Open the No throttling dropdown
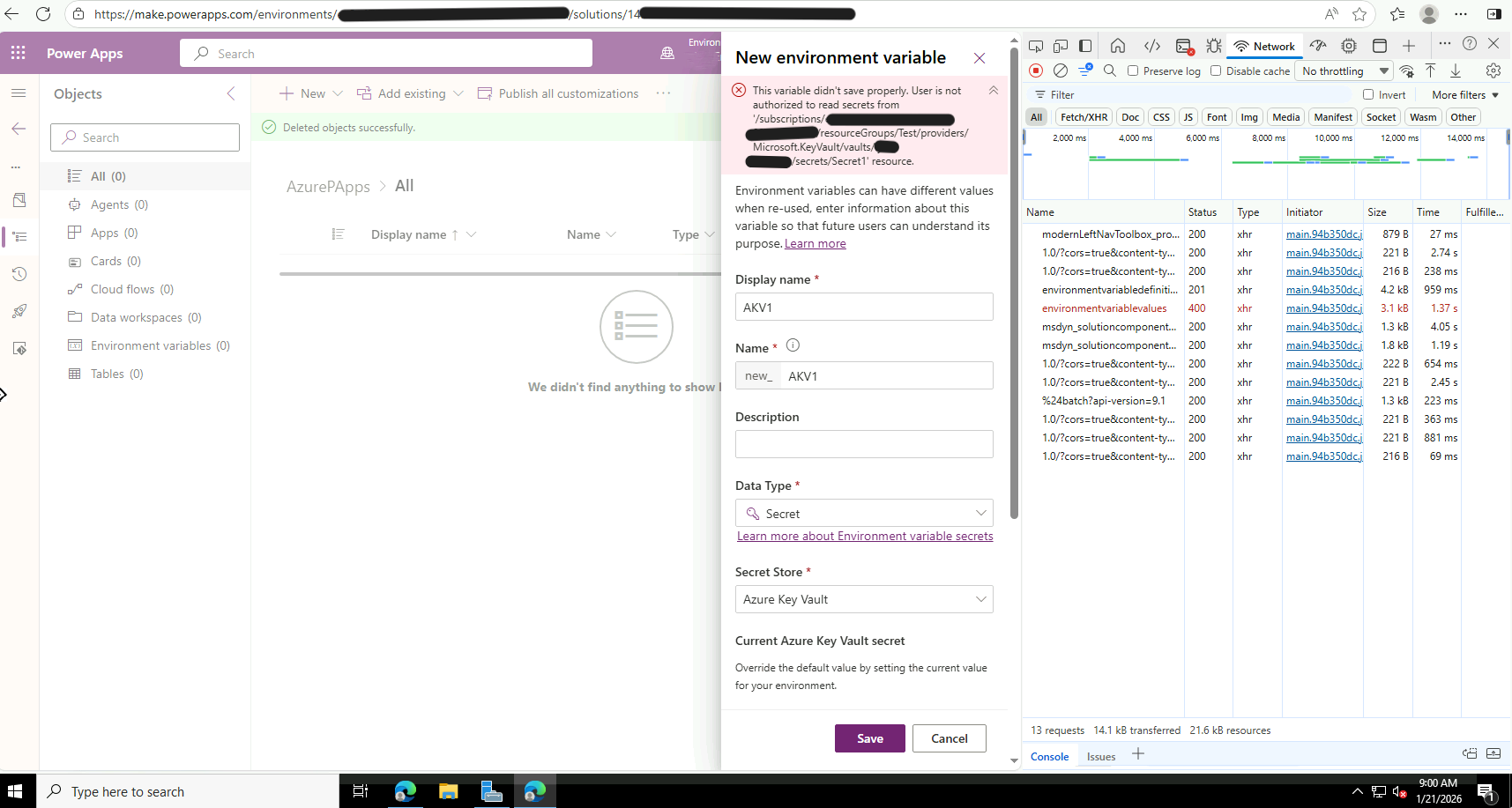The width and height of the screenshot is (1512, 808). pos(1343,70)
